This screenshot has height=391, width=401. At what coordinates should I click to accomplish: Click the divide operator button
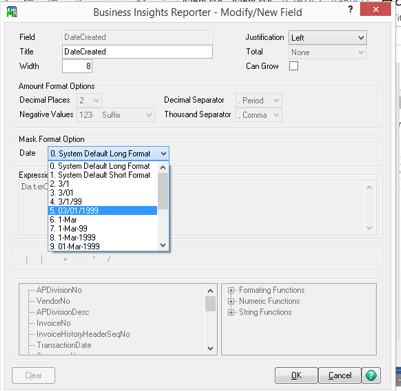click(109, 259)
